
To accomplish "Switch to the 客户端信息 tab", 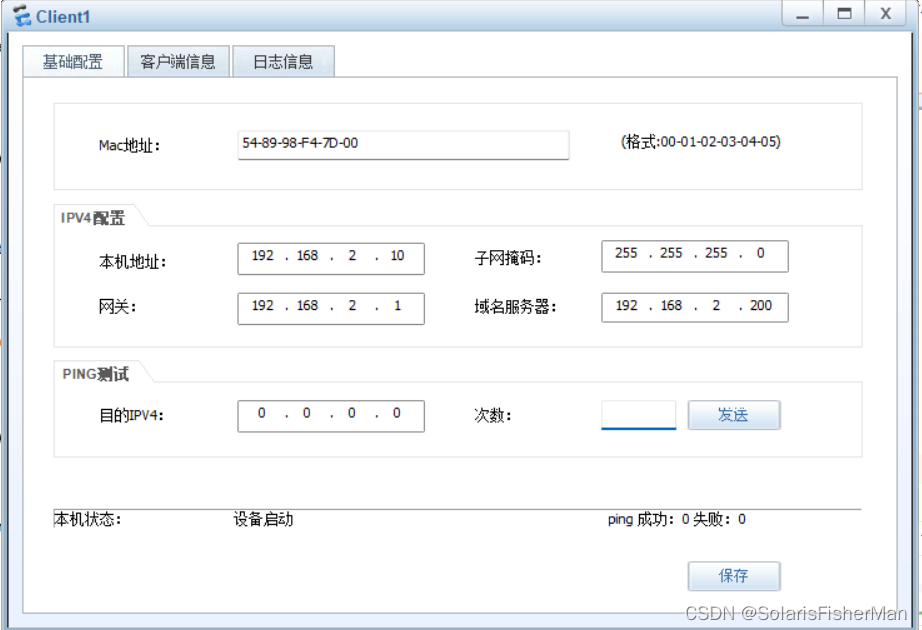I will click(178, 61).
